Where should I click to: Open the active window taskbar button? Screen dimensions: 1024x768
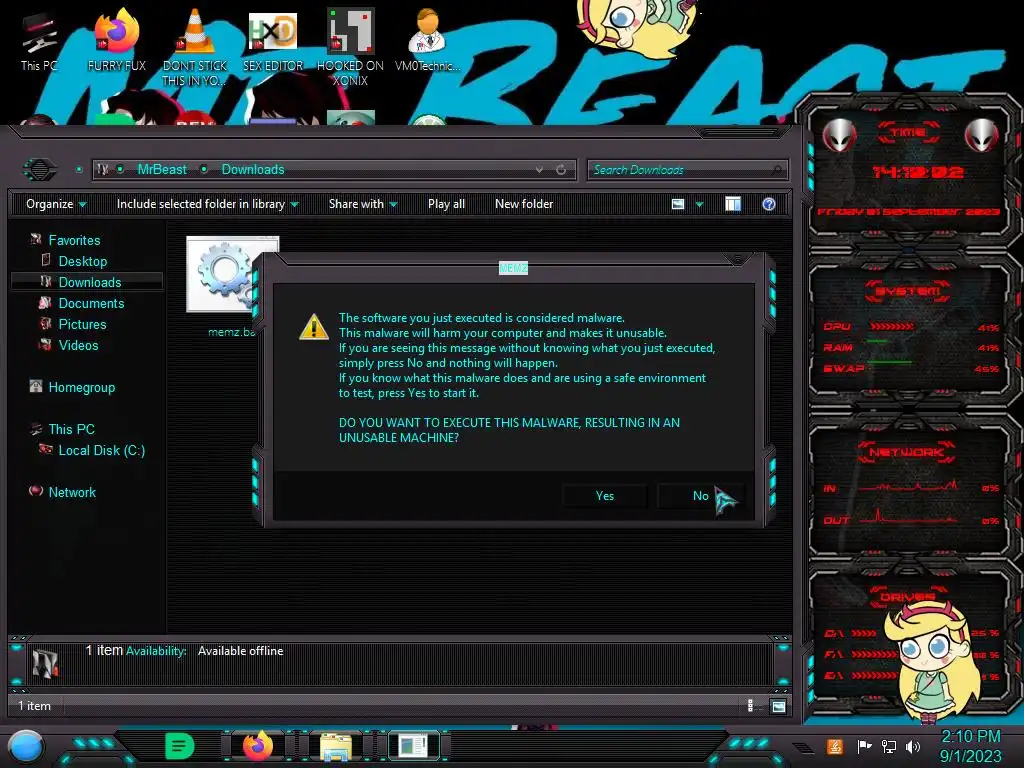click(413, 746)
